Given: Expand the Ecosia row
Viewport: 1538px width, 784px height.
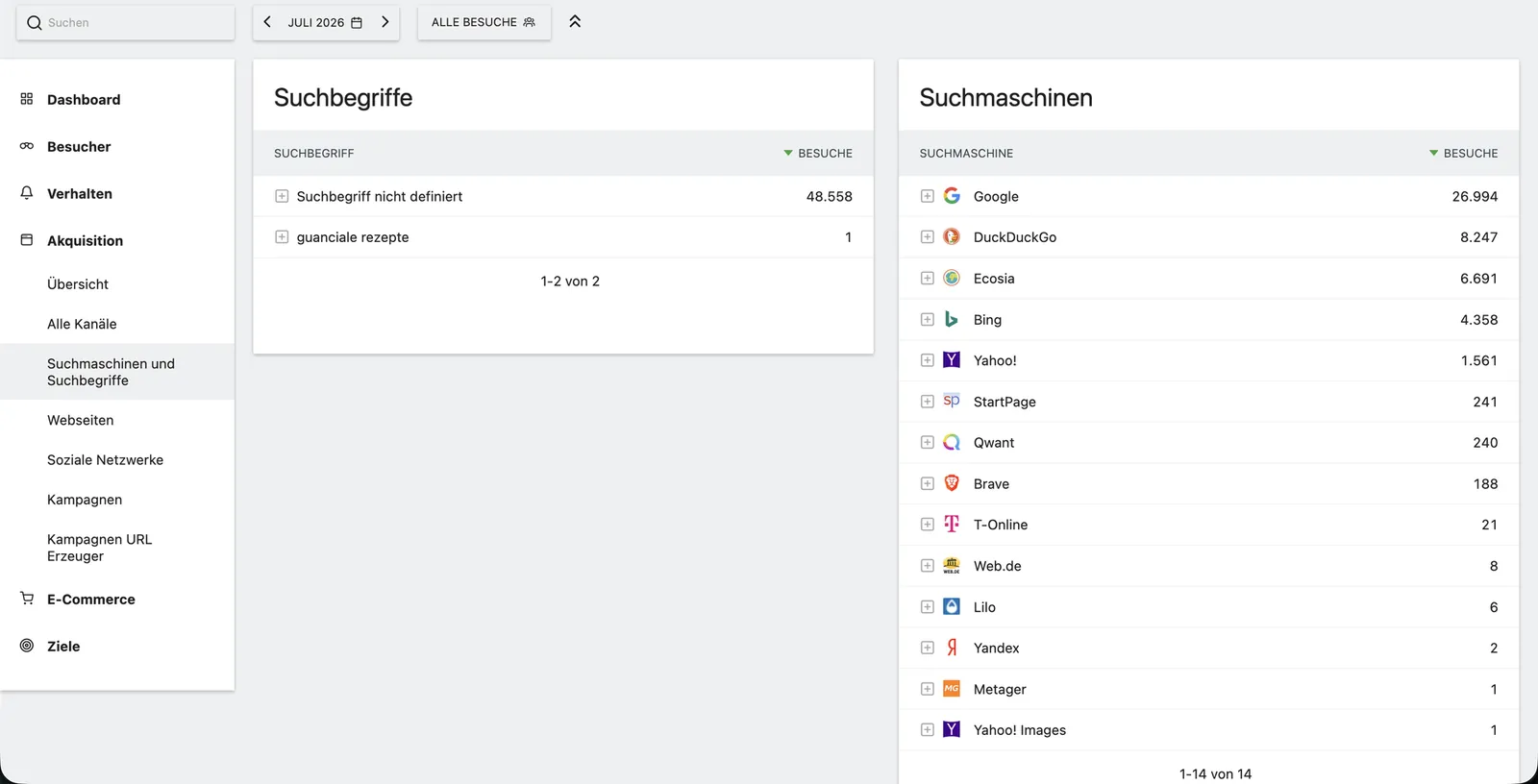Looking at the screenshot, I should [x=927, y=278].
